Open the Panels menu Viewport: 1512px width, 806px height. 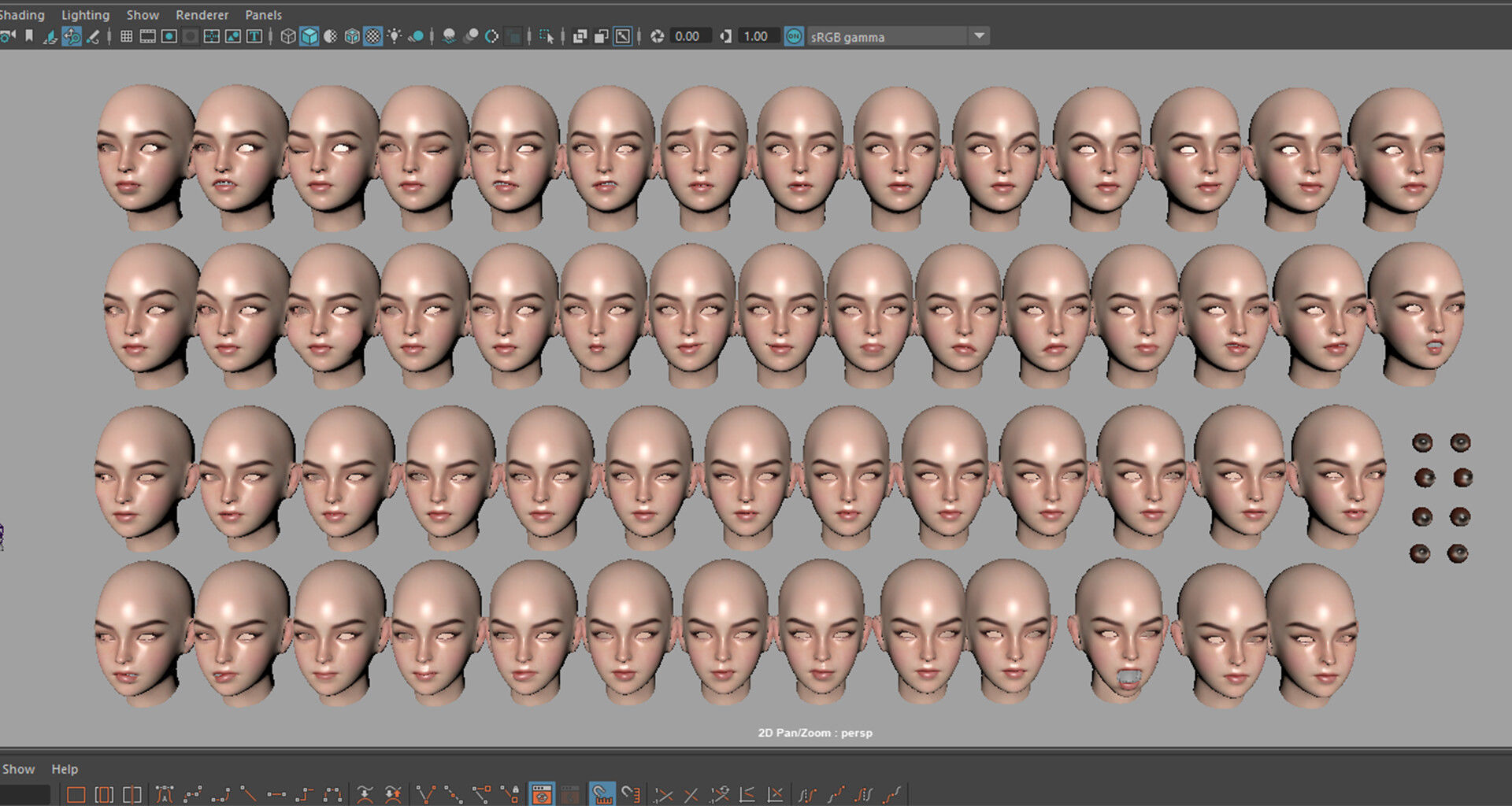[263, 15]
